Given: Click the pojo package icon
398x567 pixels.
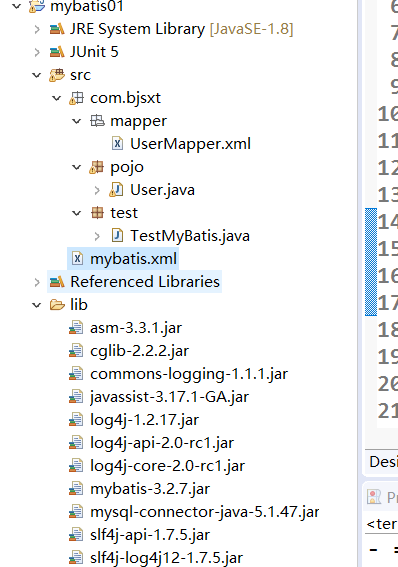Looking at the screenshot, I should pos(97,167).
